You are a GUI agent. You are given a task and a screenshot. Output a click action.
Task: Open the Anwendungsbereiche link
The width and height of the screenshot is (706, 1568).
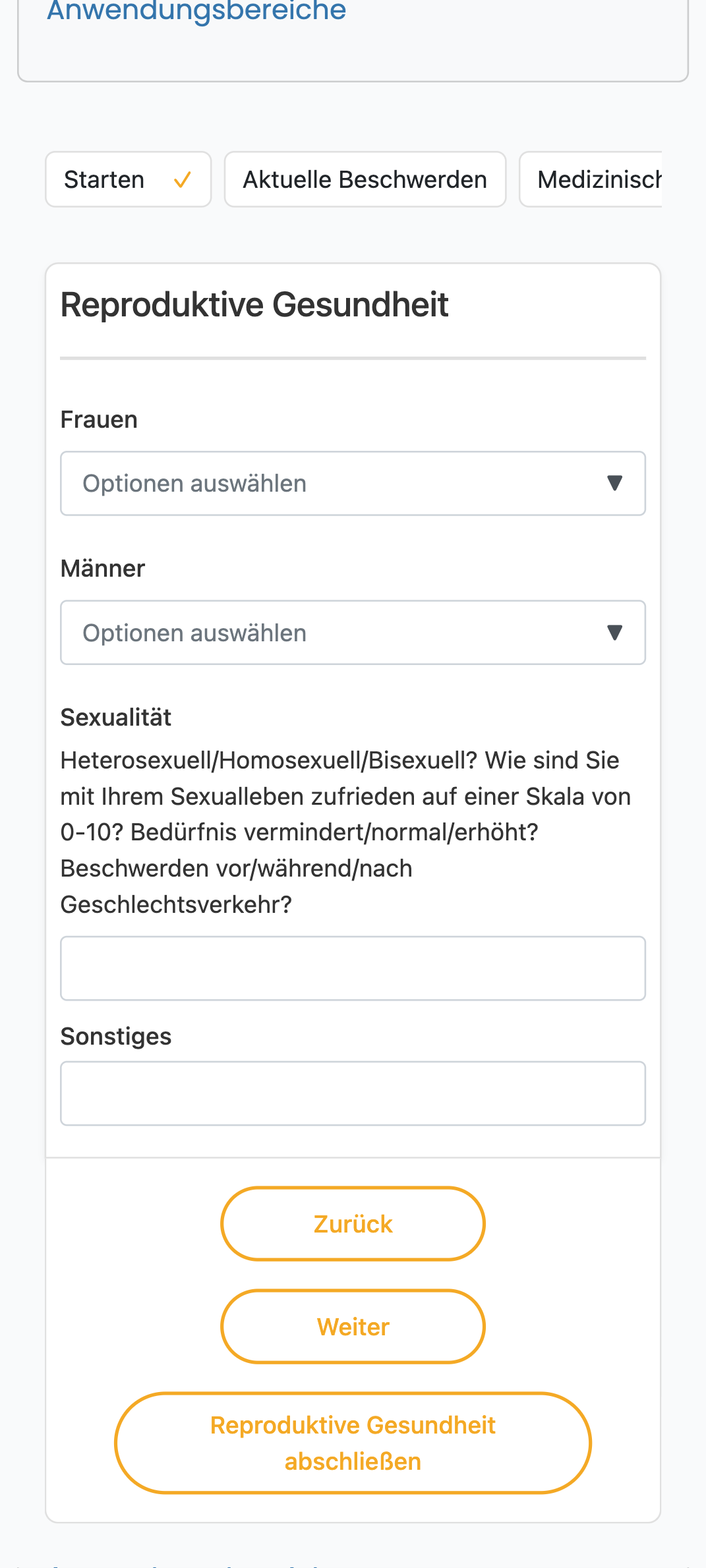196,10
